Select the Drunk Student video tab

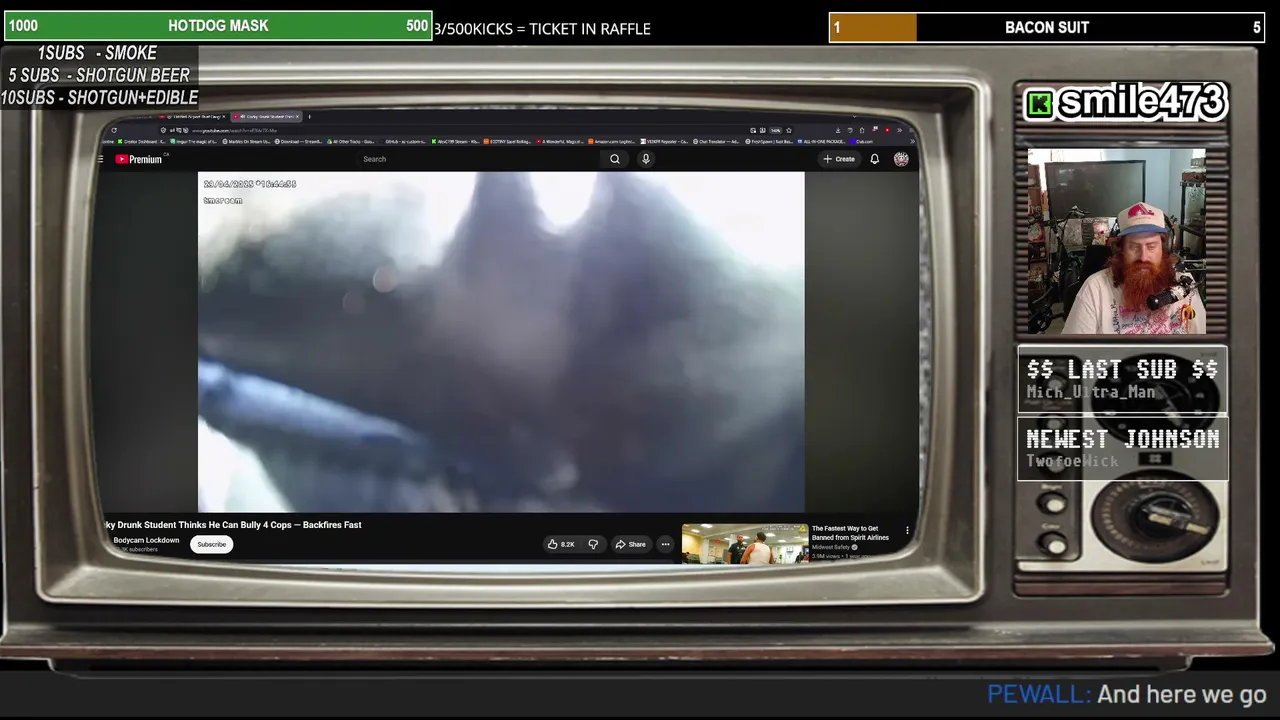[x=266, y=117]
